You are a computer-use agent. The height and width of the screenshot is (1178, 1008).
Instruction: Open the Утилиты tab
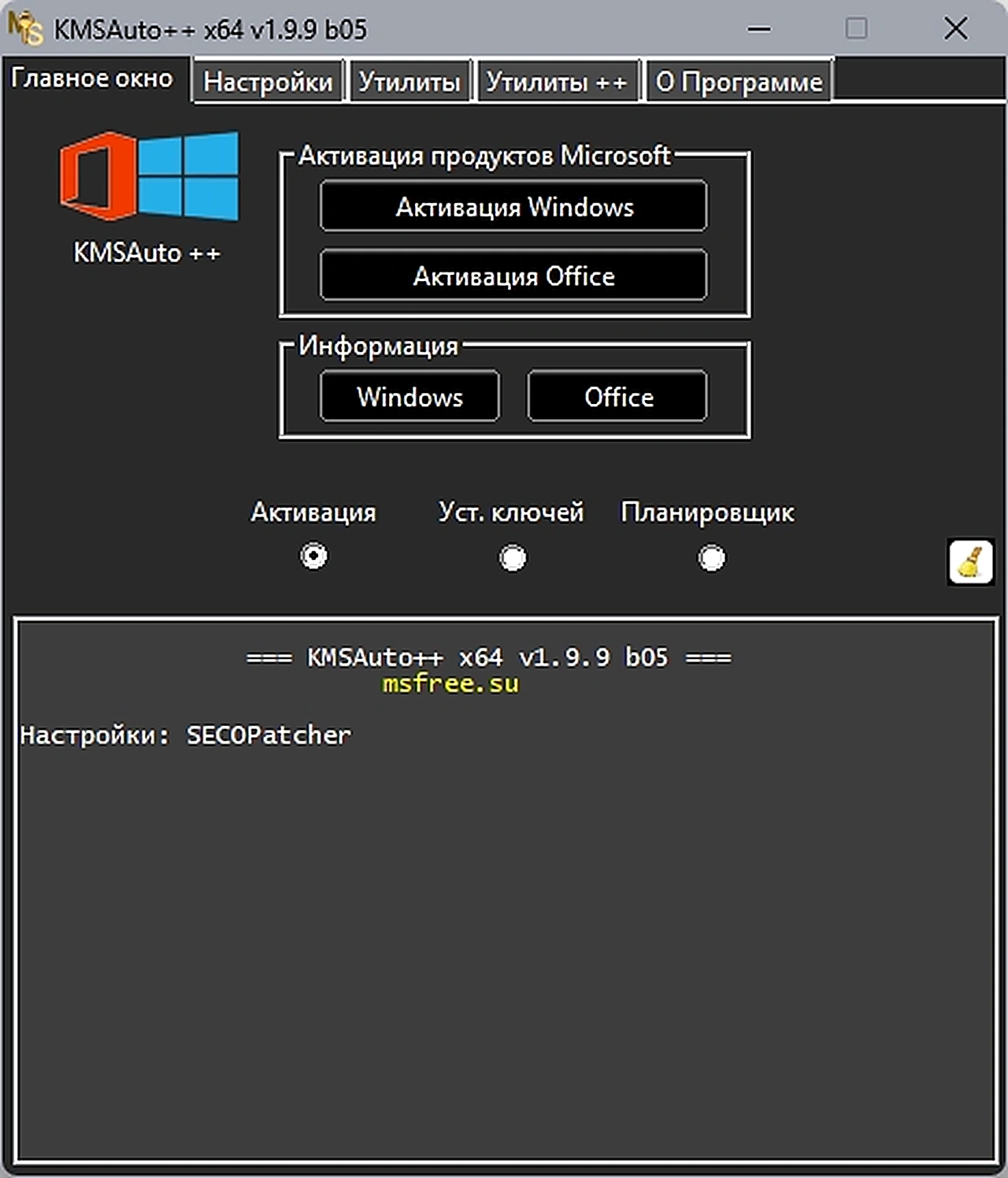pyautogui.click(x=409, y=81)
